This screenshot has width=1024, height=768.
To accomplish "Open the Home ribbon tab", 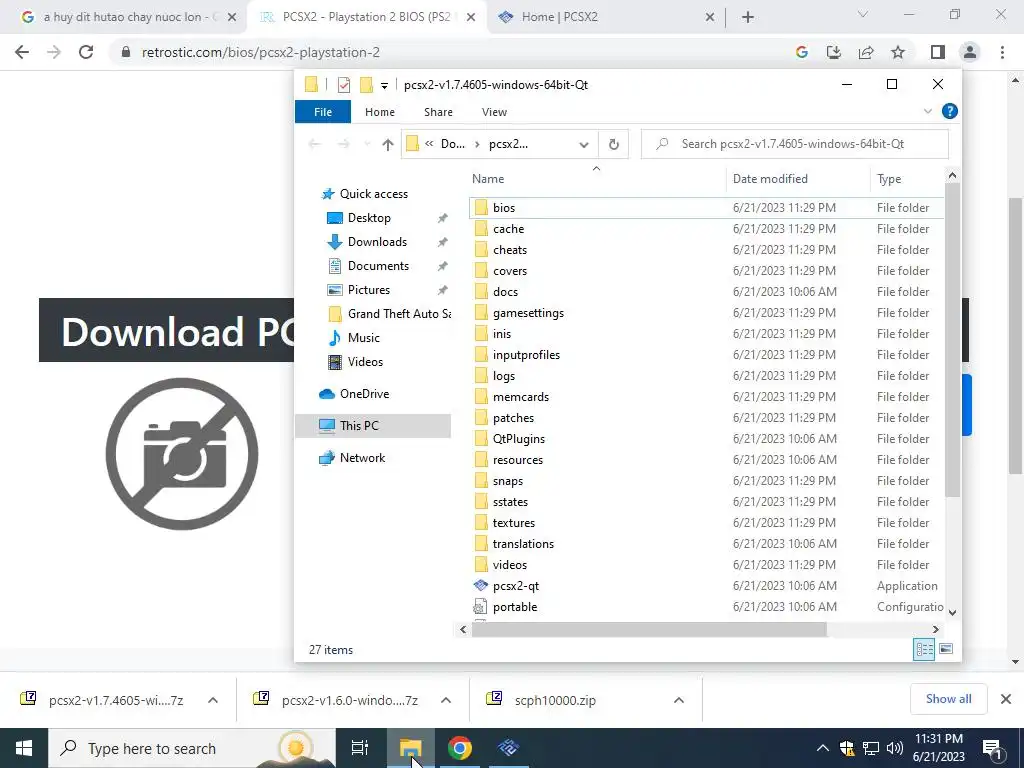I will [379, 112].
